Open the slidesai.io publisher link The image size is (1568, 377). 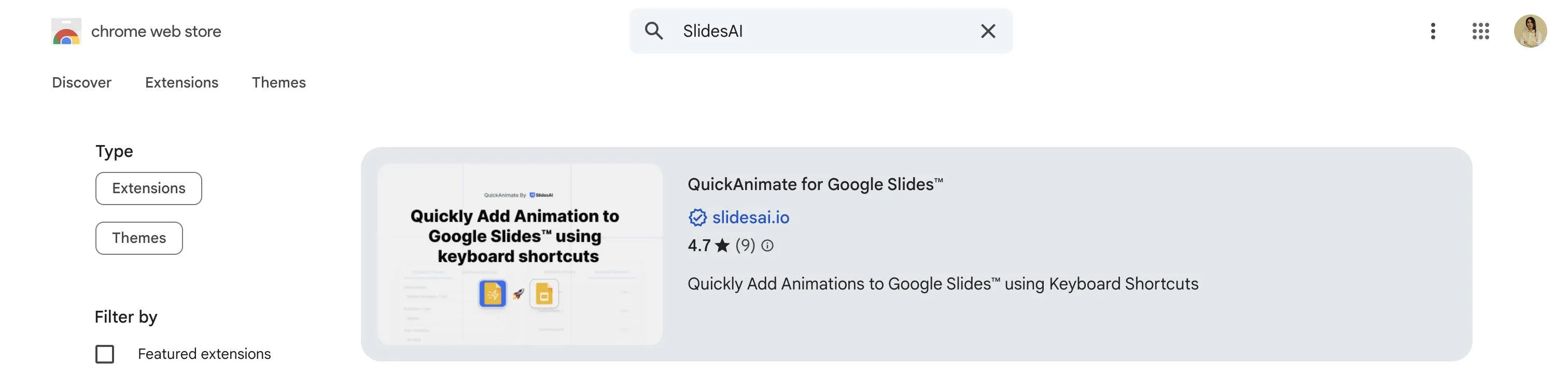[750, 217]
